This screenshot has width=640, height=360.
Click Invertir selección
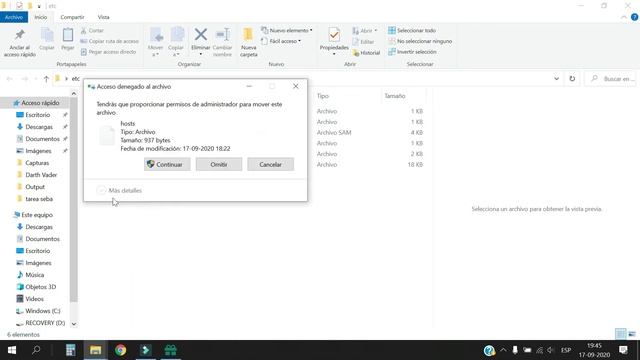point(412,52)
